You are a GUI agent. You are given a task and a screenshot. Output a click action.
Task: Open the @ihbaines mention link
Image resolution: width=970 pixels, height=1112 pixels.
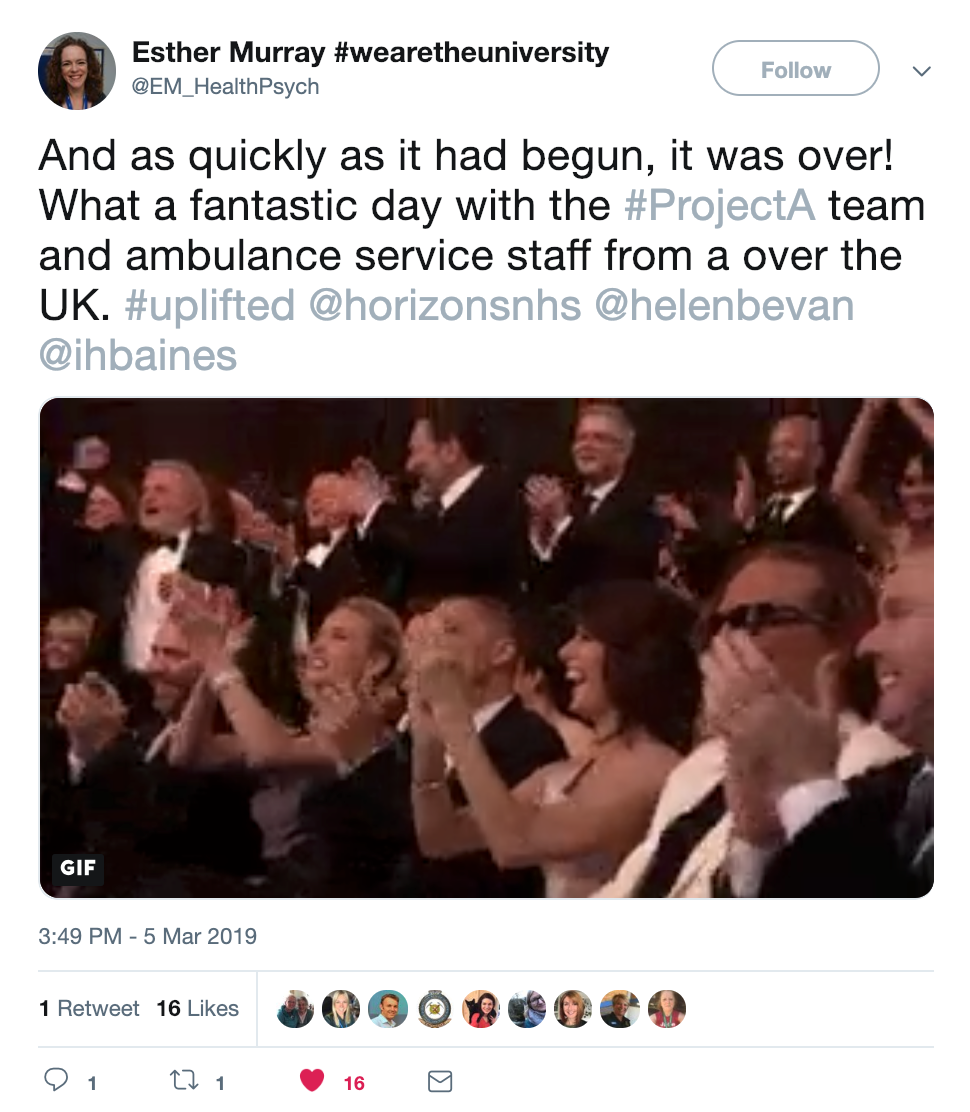click(138, 355)
